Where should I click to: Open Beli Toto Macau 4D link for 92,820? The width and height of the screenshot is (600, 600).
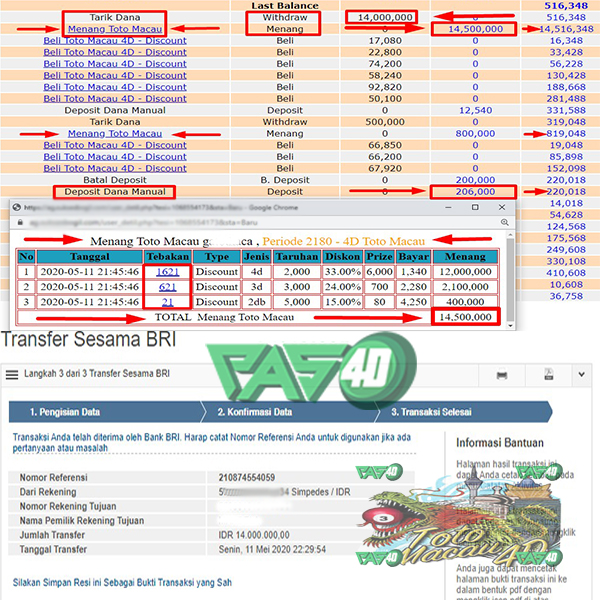click(115, 87)
